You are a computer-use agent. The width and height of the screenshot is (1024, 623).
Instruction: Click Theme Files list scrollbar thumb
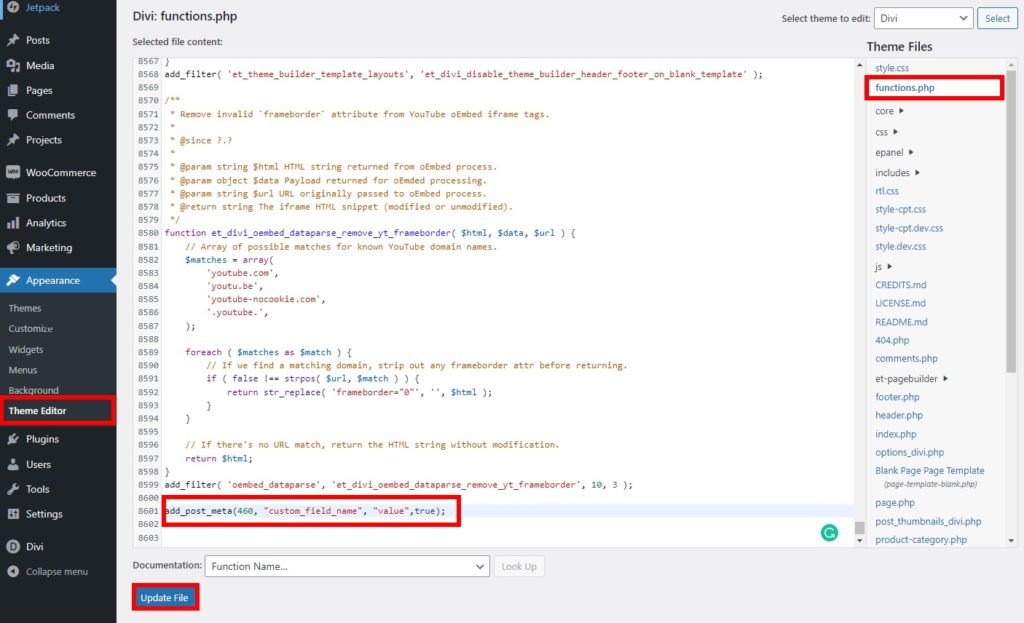point(1011,221)
